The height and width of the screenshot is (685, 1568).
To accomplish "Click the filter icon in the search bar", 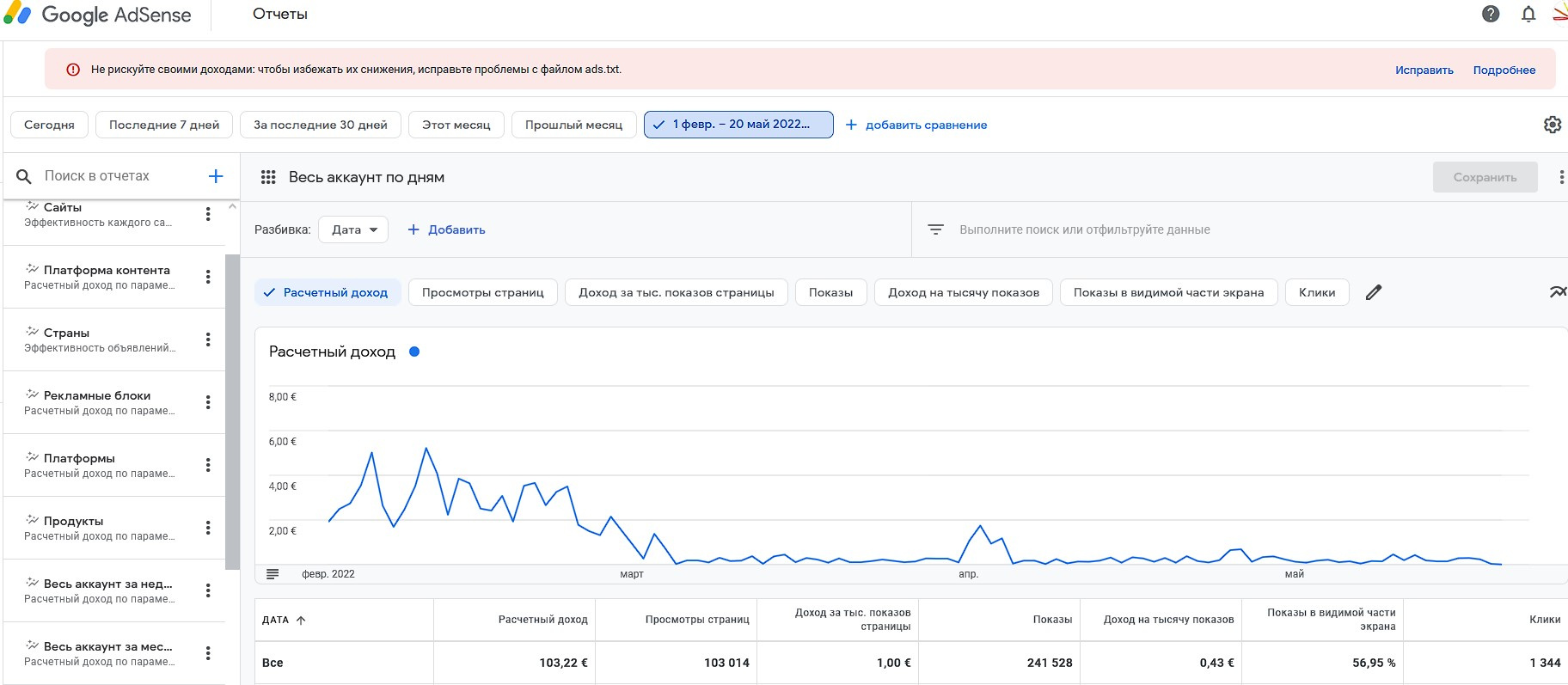I will point(936,229).
